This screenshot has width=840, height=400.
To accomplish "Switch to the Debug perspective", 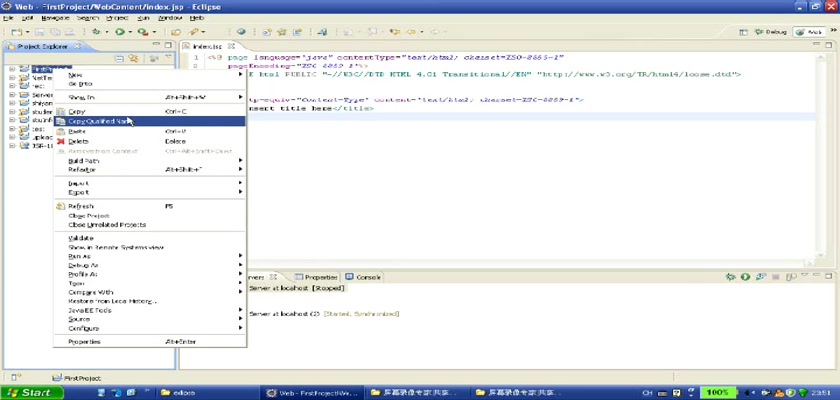I will [x=770, y=32].
